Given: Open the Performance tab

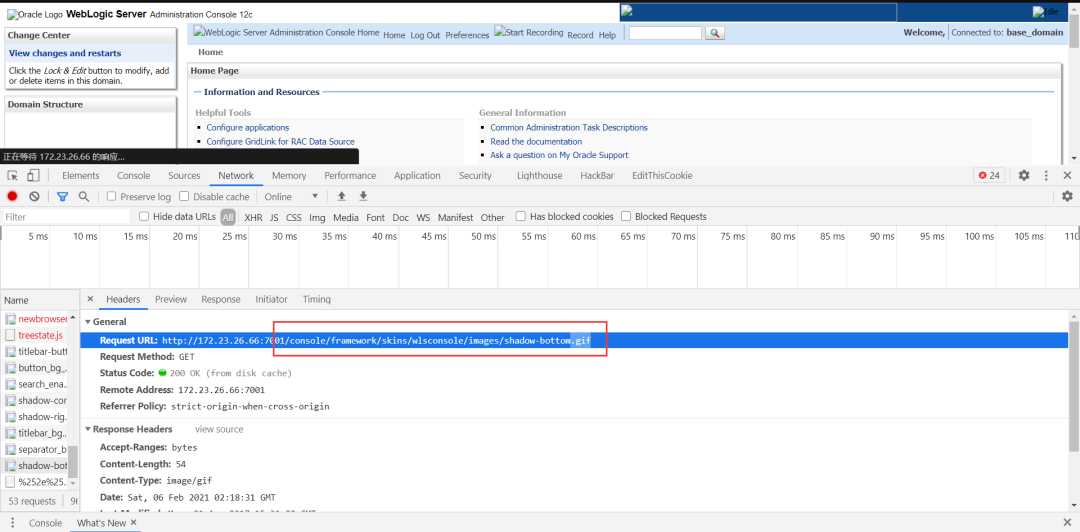Looking at the screenshot, I should point(351,176).
